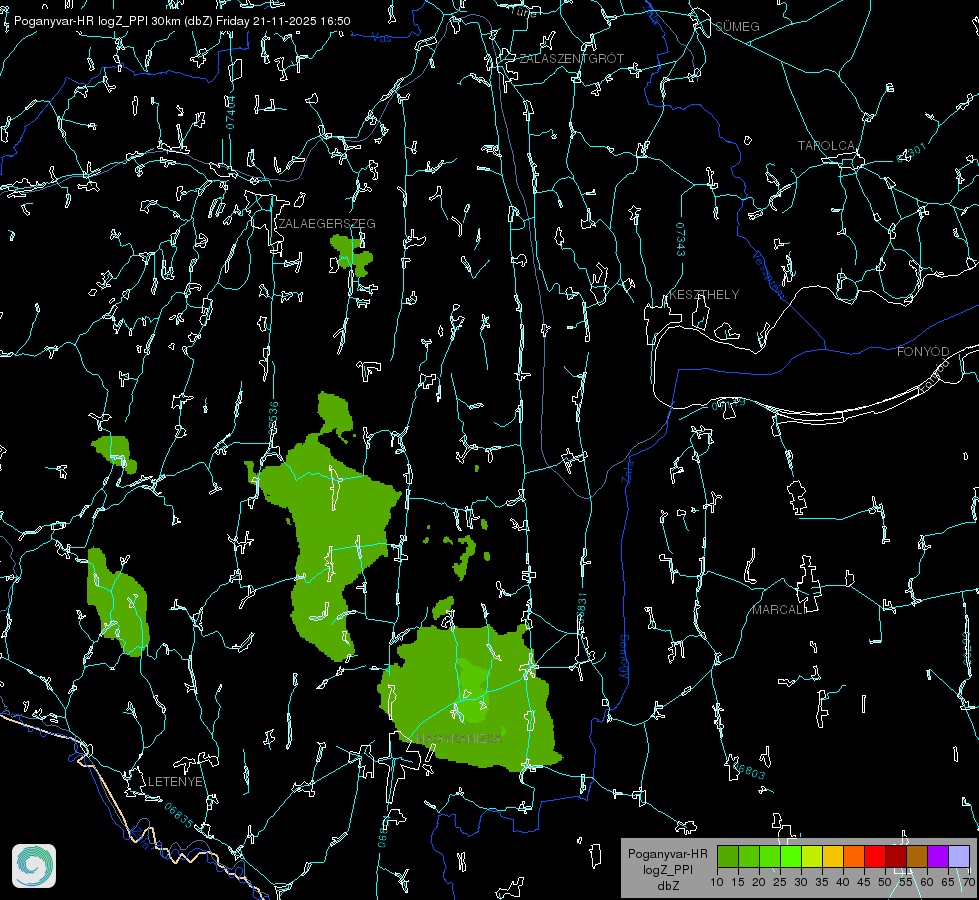The image size is (979, 900).
Task: Pick the 35–40 dBZ yellow legend swatch
Action: [834, 856]
